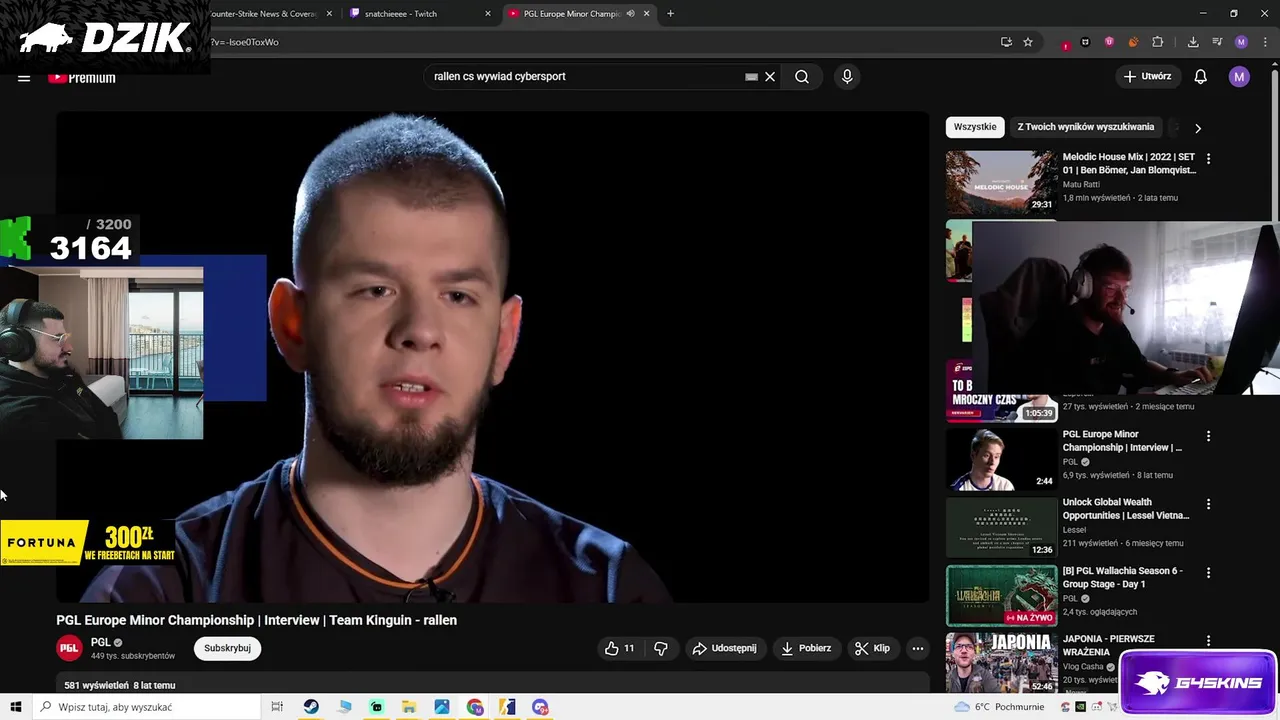Open Chrome from the taskbar
1280x720 pixels.
coord(475,707)
